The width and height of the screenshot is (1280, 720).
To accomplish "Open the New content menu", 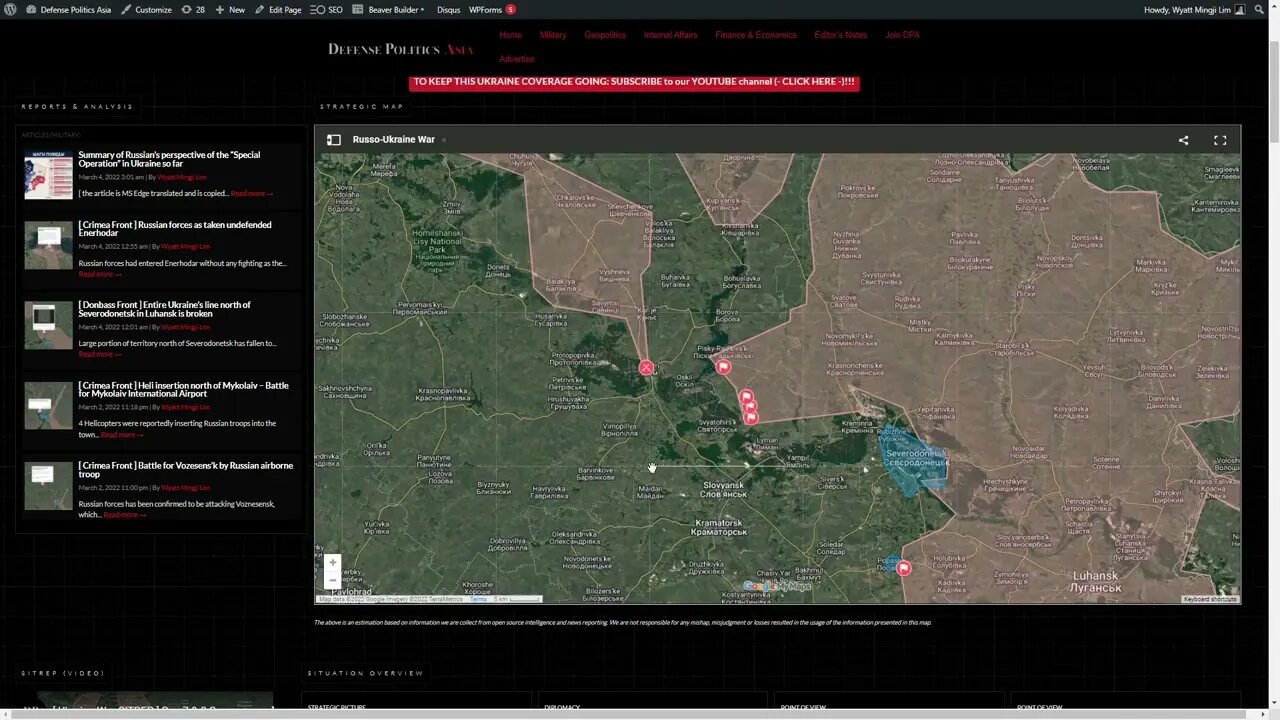I will 230,9.
